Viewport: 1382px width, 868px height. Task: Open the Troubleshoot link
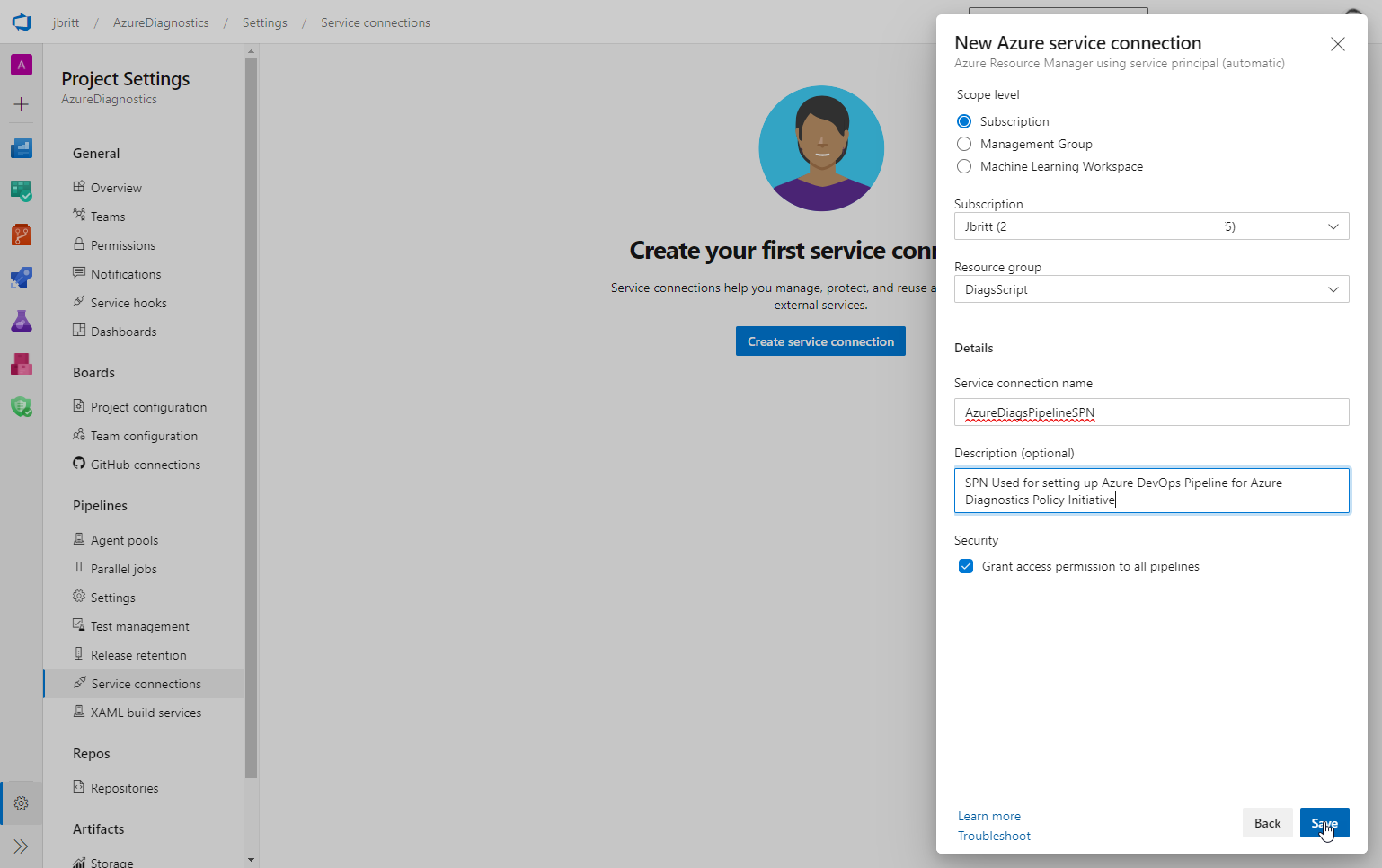[x=994, y=836]
